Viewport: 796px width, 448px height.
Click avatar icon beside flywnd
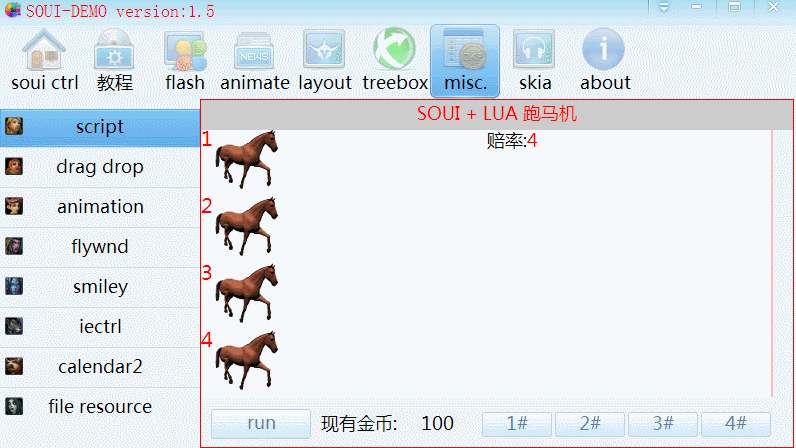(x=14, y=246)
